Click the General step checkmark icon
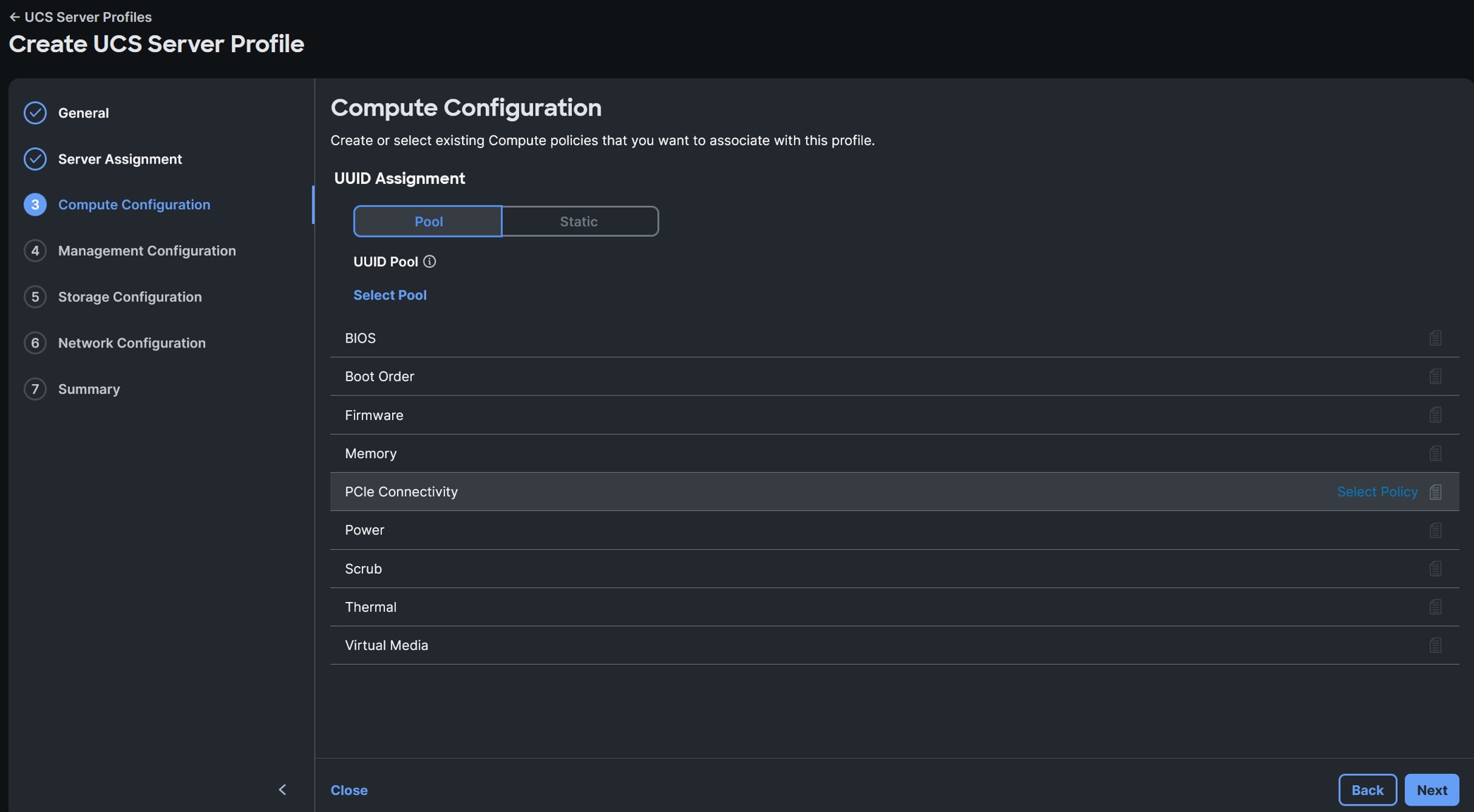Viewport: 1474px width, 812px height. click(x=35, y=113)
